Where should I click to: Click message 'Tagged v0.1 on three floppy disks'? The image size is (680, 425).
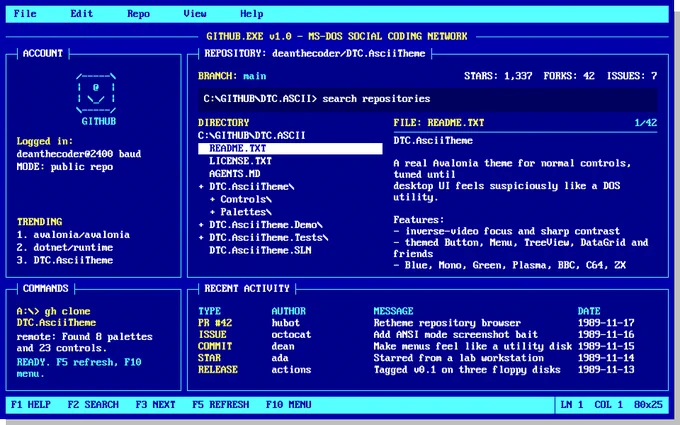(467, 370)
